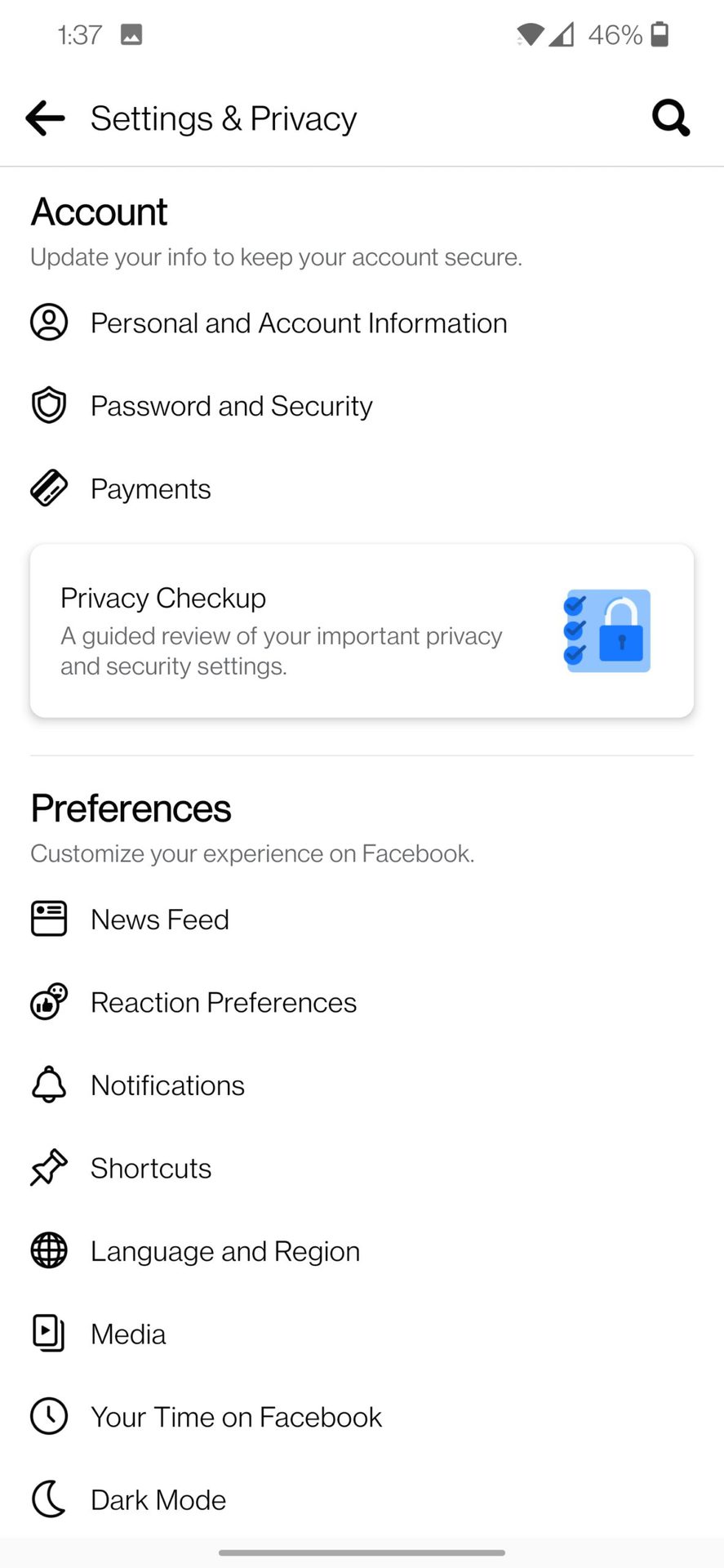Tap the shield icon for security

49,405
